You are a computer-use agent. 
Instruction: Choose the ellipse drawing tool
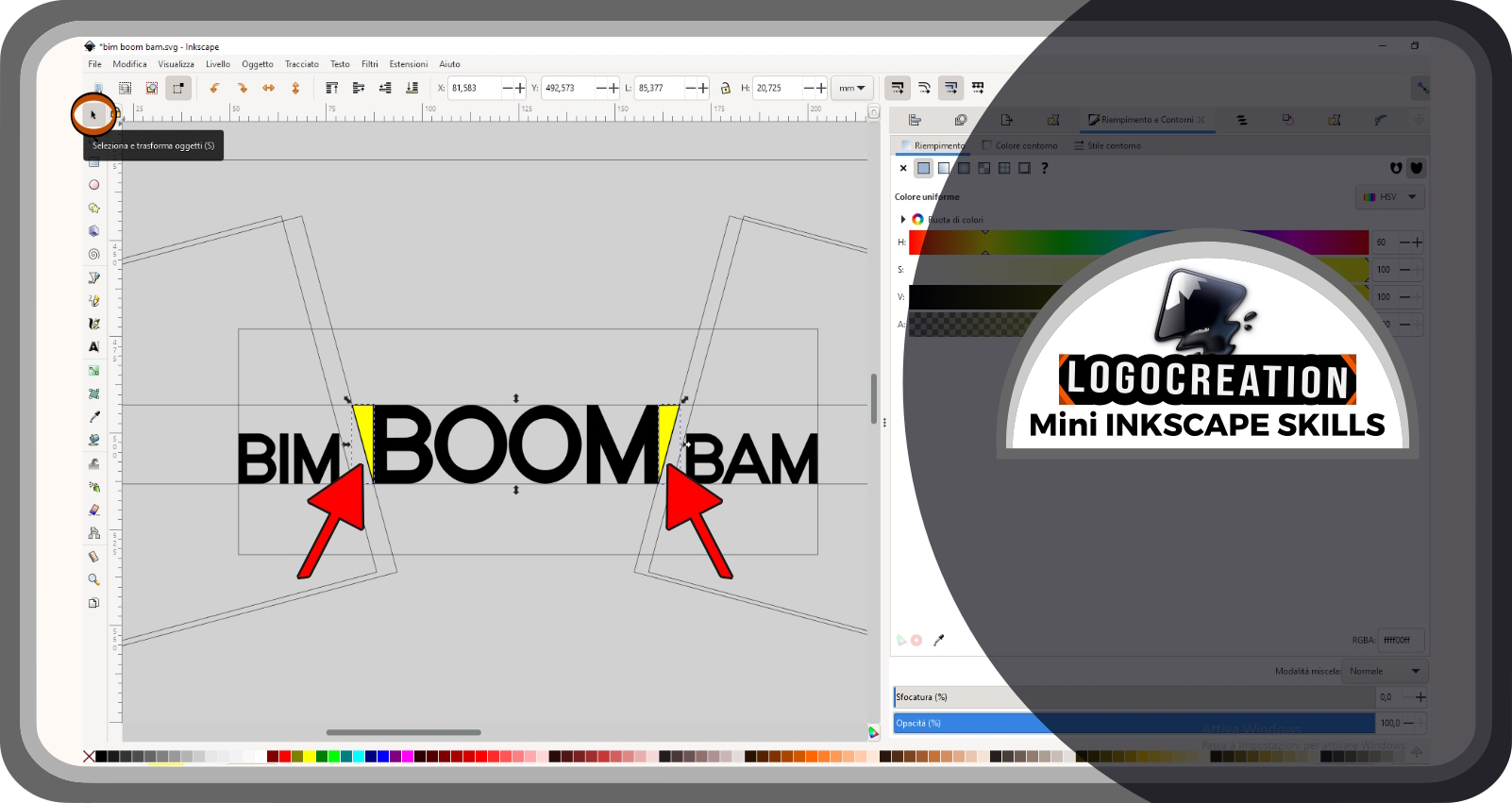pos(93,185)
